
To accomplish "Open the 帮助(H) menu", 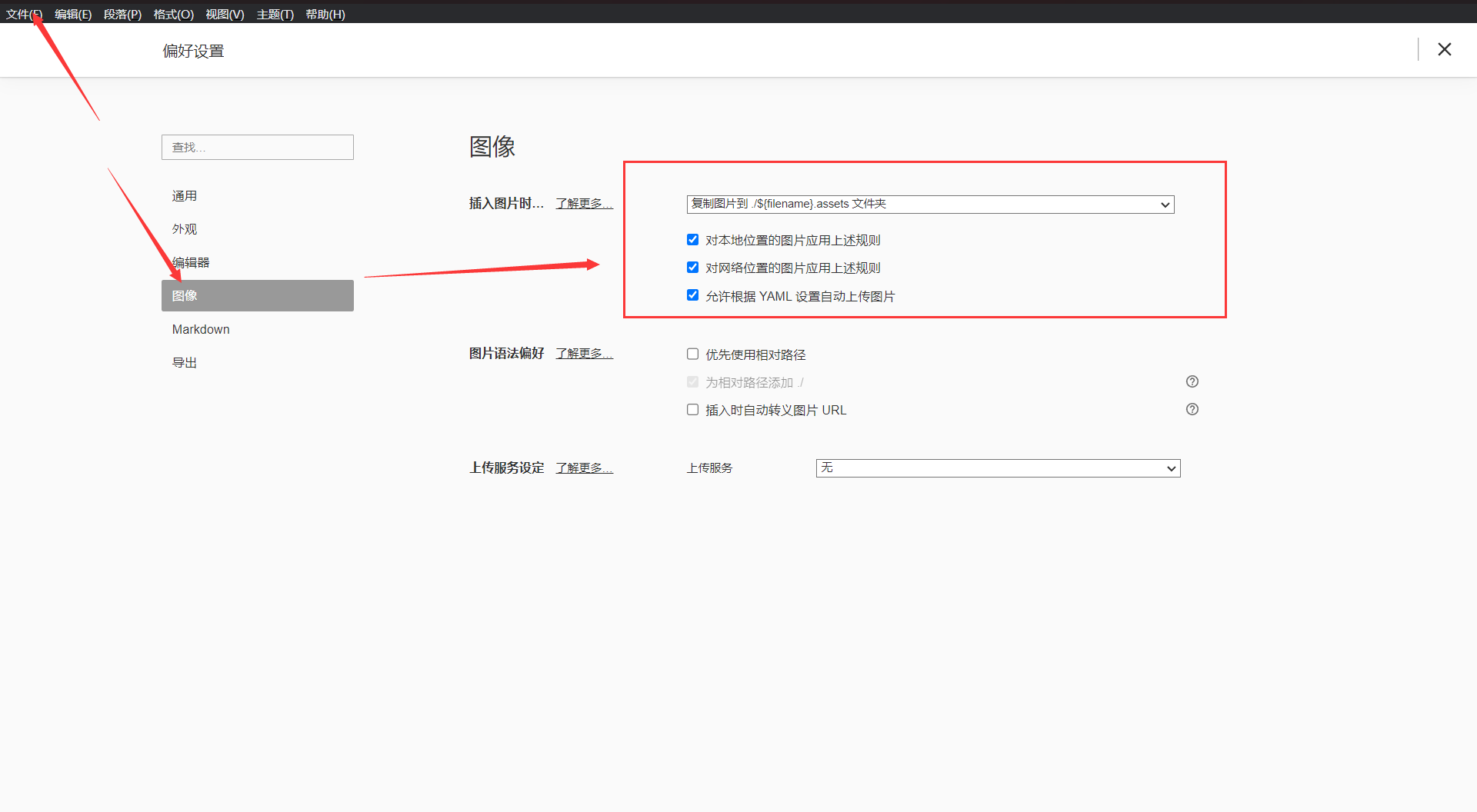I will (x=325, y=14).
